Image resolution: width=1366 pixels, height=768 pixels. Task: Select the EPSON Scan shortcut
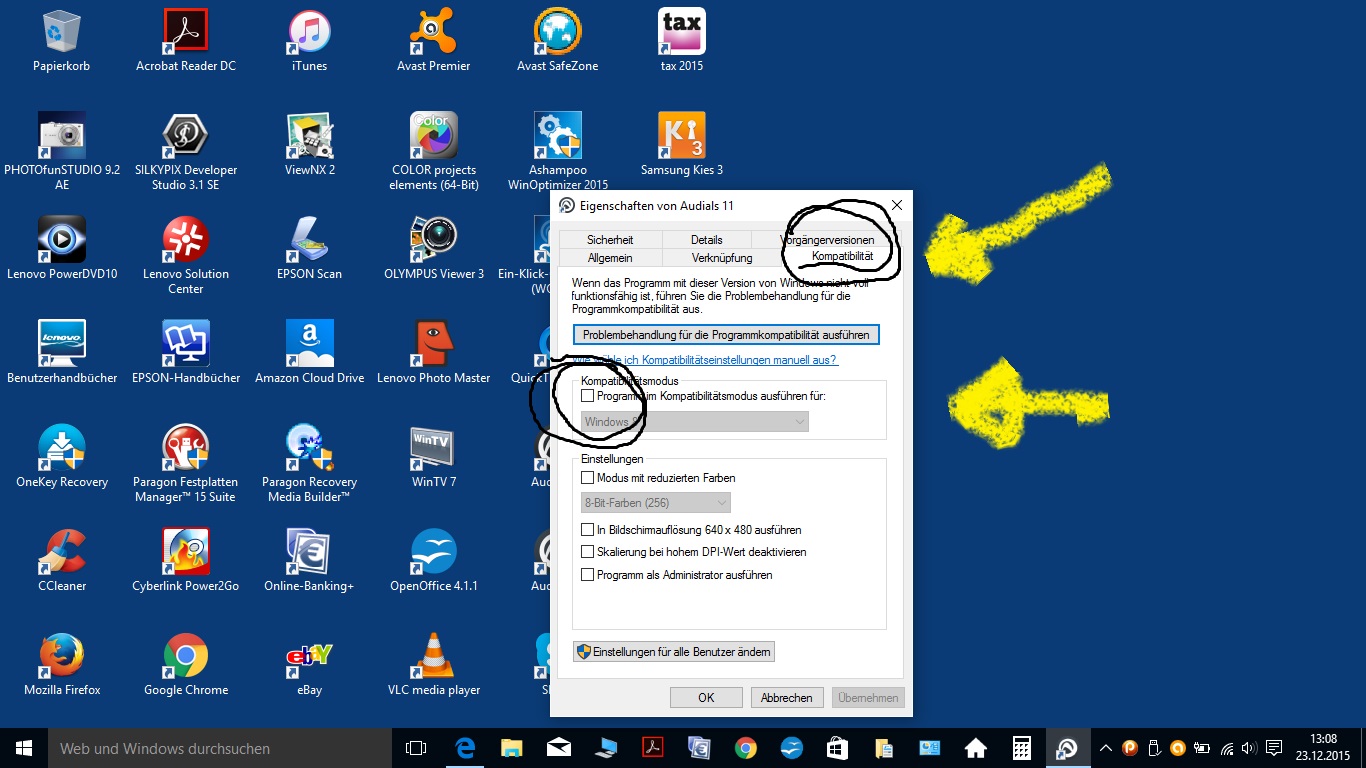coord(309,248)
